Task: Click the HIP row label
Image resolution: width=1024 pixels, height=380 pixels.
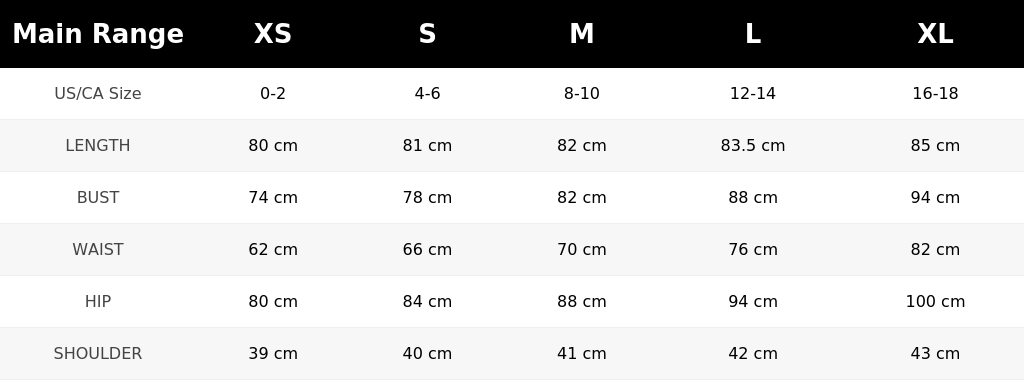Action: click(98, 301)
